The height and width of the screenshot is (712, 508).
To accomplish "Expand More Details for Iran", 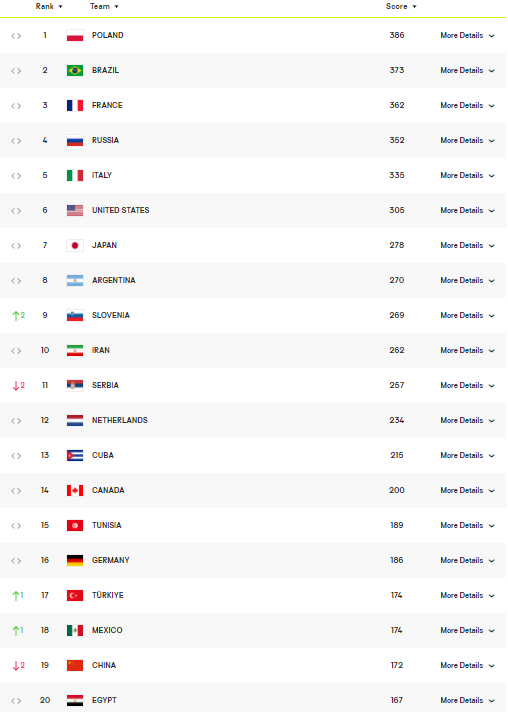I will 467,350.
